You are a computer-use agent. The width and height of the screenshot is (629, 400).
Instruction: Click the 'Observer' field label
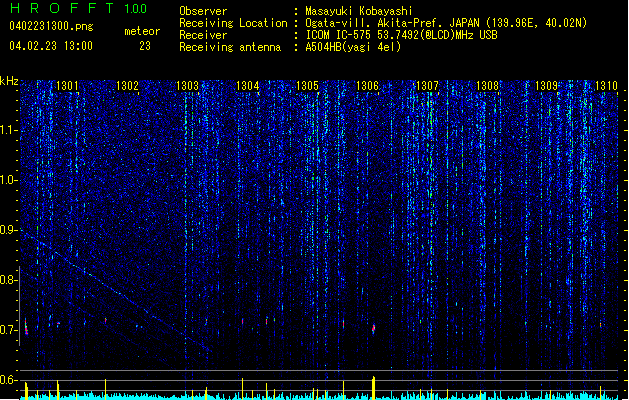point(203,11)
